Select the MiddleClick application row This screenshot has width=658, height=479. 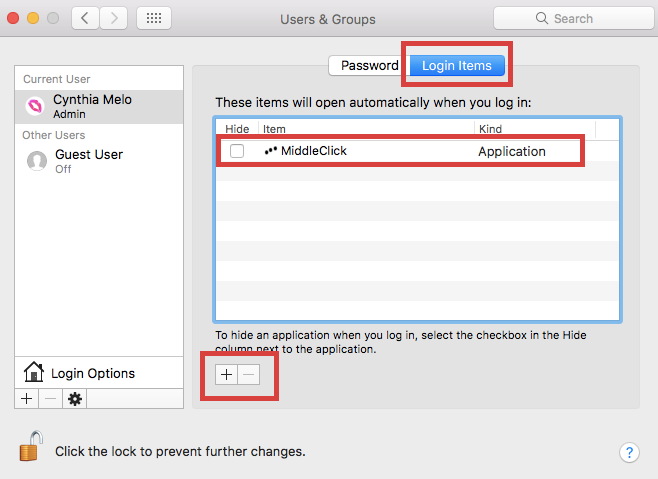coord(417,151)
